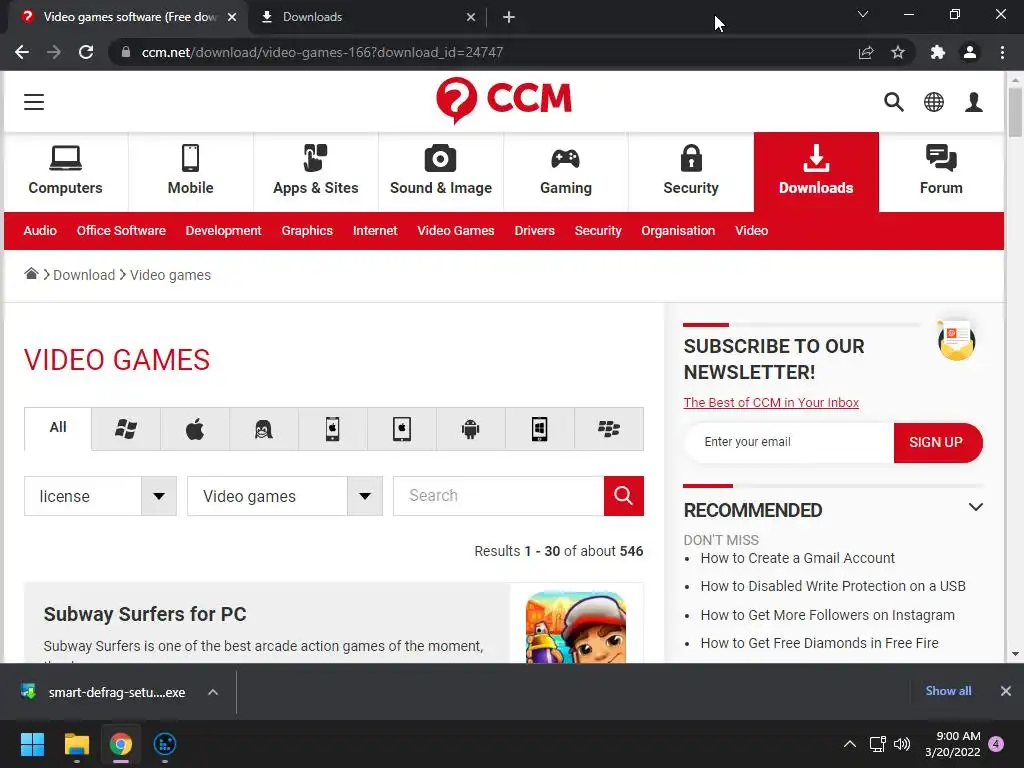This screenshot has width=1024, height=768.
Task: Open Development category
Action: coord(223,231)
